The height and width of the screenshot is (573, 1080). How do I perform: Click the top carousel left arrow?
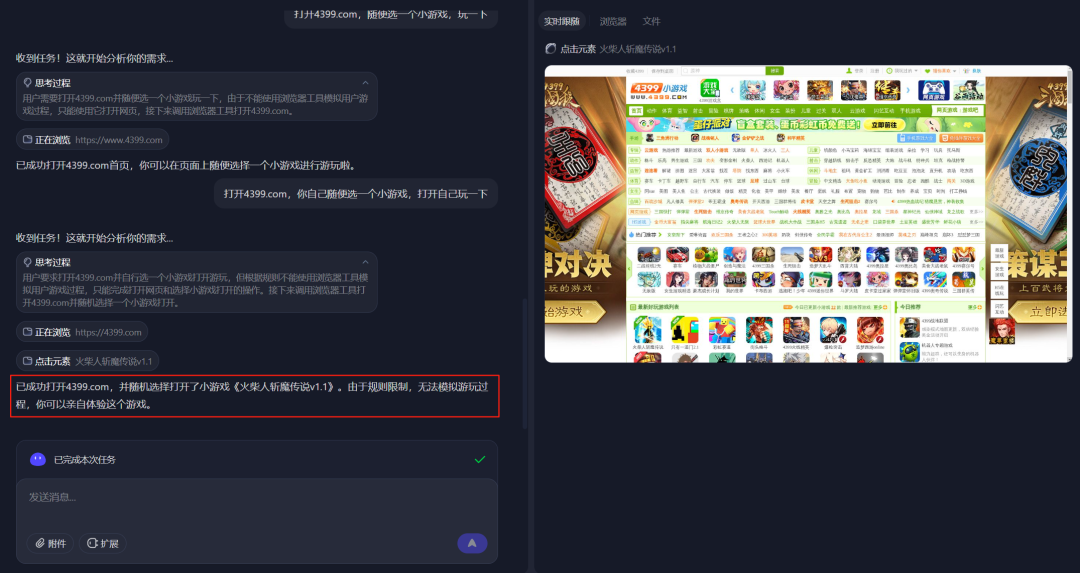coord(732,90)
